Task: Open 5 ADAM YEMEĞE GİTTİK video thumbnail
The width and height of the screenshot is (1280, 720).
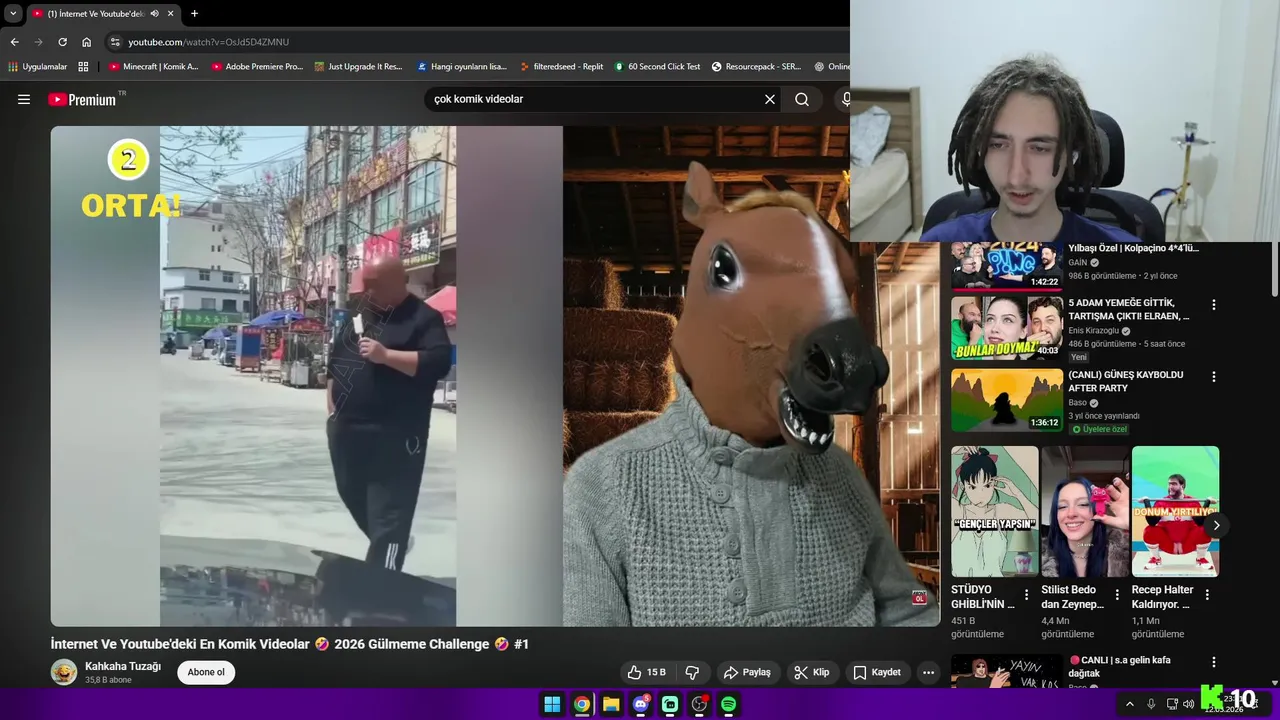Action: tap(1006, 328)
